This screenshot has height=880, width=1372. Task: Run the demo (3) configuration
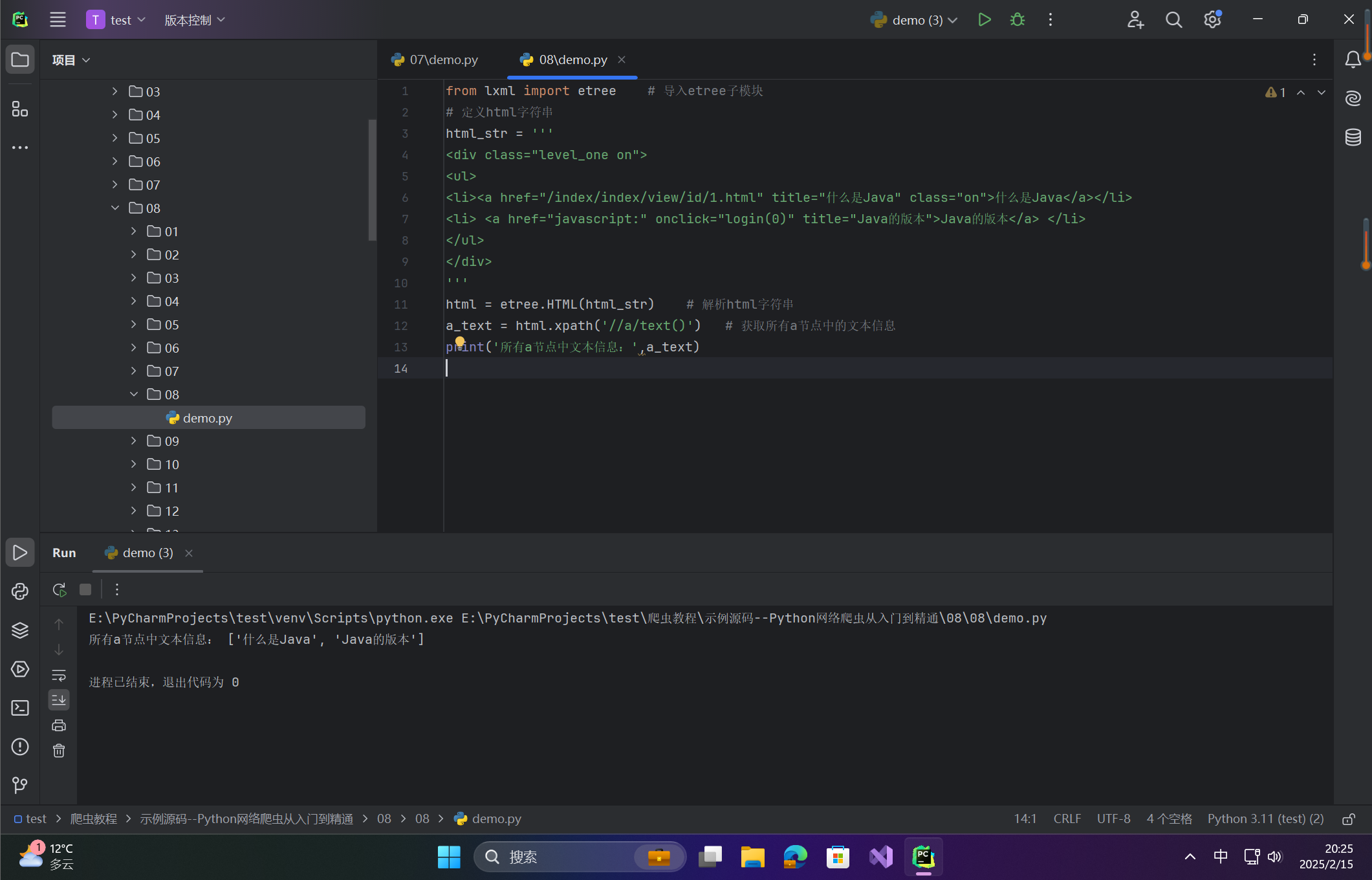pos(984,20)
